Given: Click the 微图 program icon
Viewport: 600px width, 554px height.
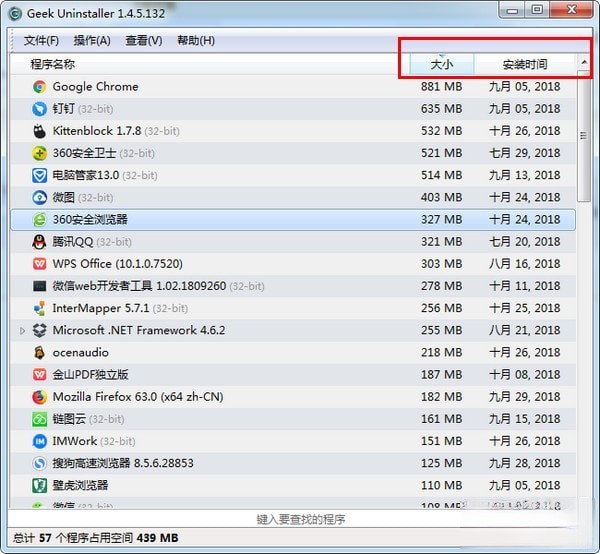Looking at the screenshot, I should tap(39, 198).
